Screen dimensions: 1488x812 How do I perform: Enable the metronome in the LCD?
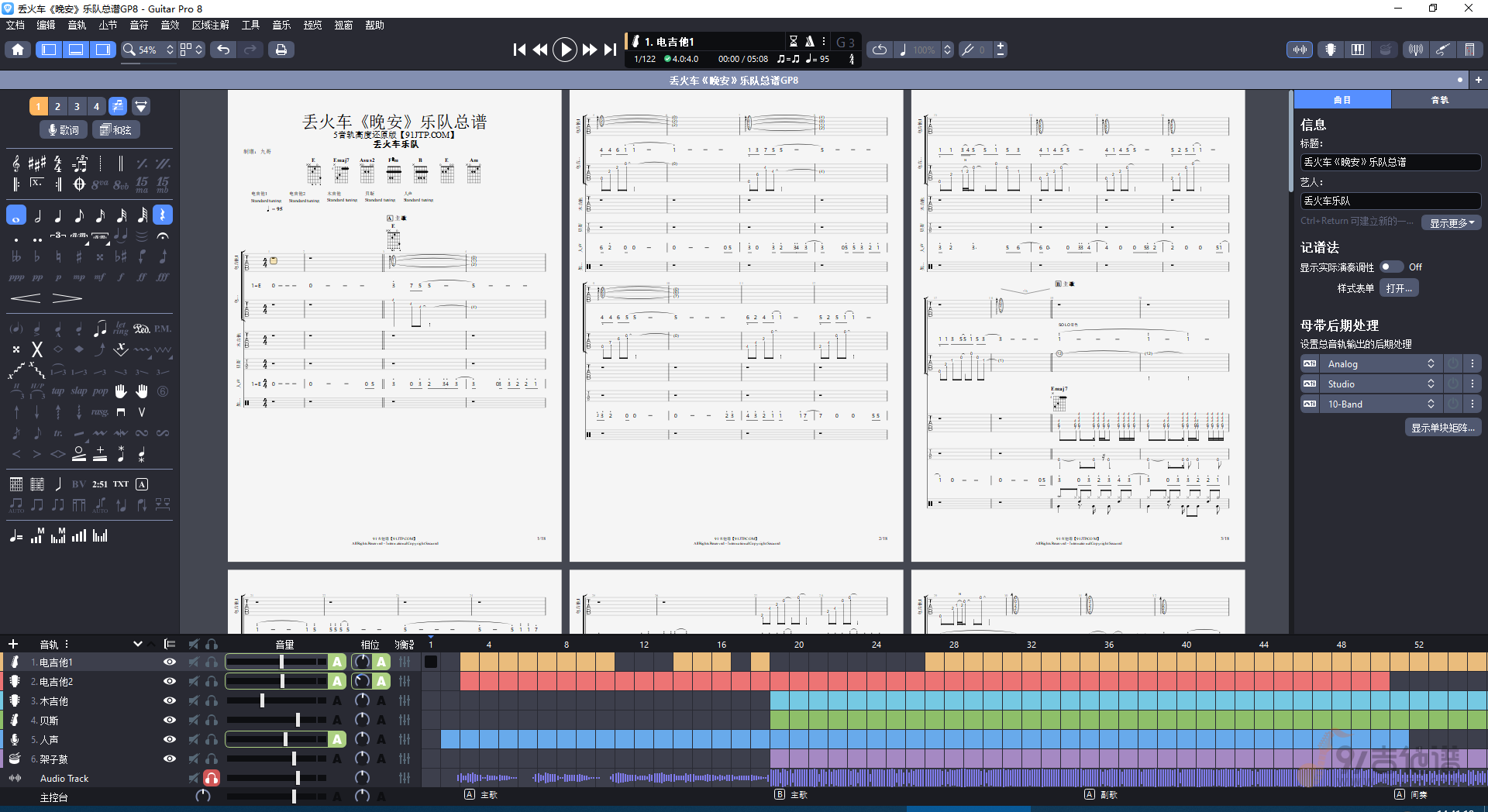click(x=809, y=41)
